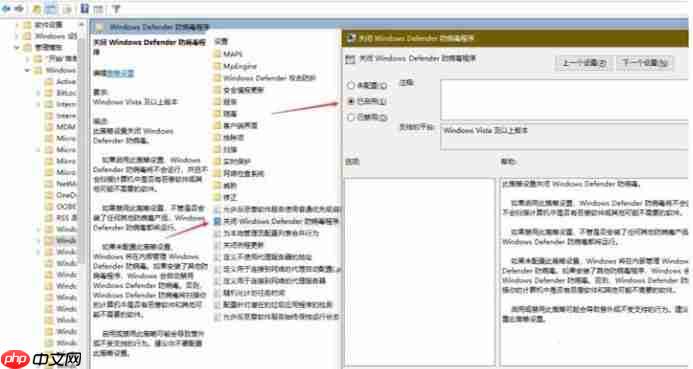Screen dimensions: 693x369
Task: Click the MpEngine folder icon
Action: (x=217, y=66)
